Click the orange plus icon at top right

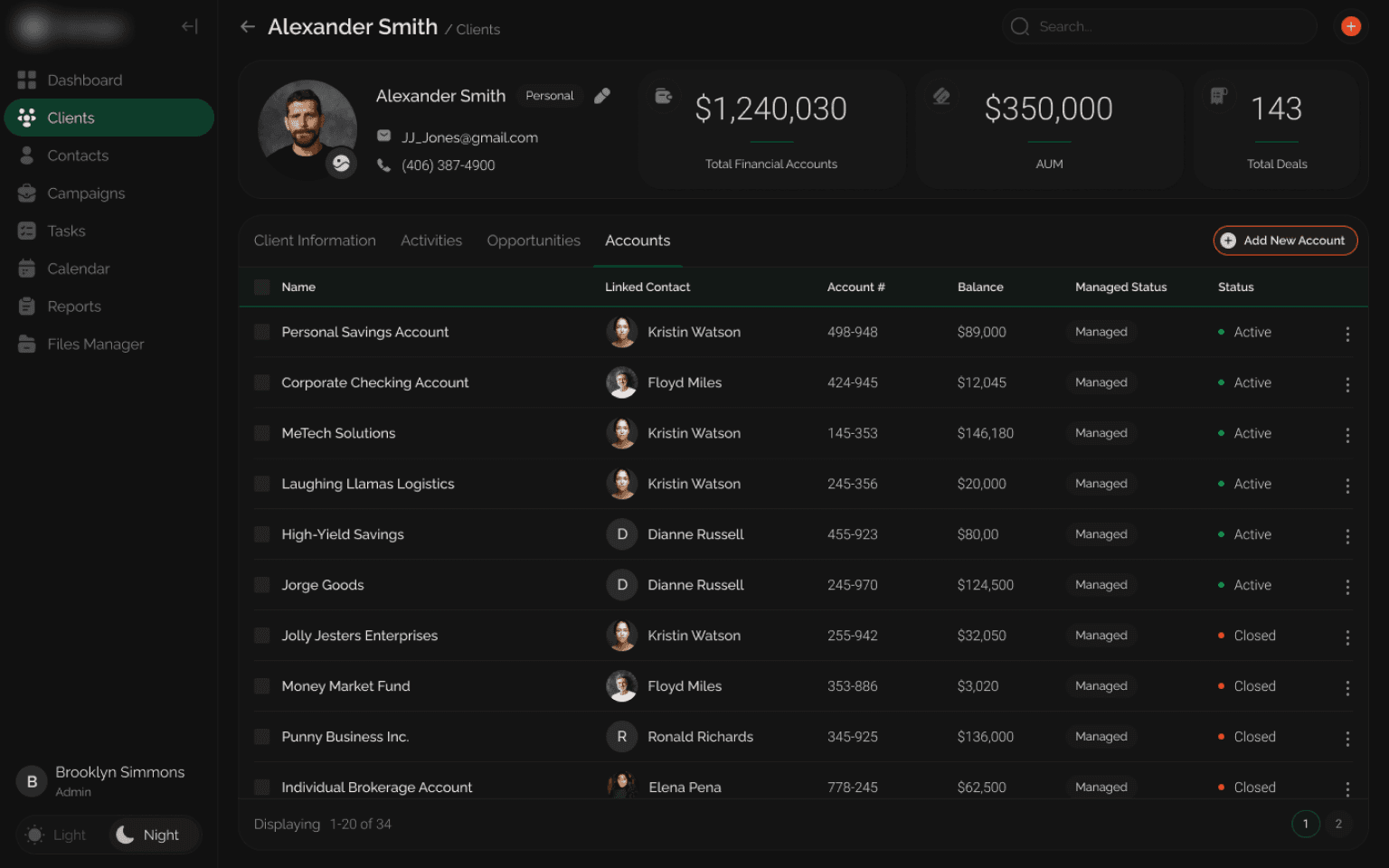(x=1350, y=26)
